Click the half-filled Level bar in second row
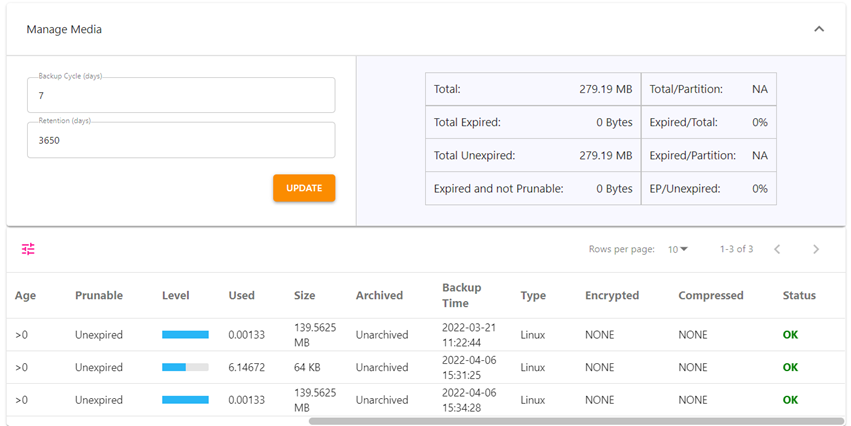This screenshot has width=851, height=426. tap(185, 367)
